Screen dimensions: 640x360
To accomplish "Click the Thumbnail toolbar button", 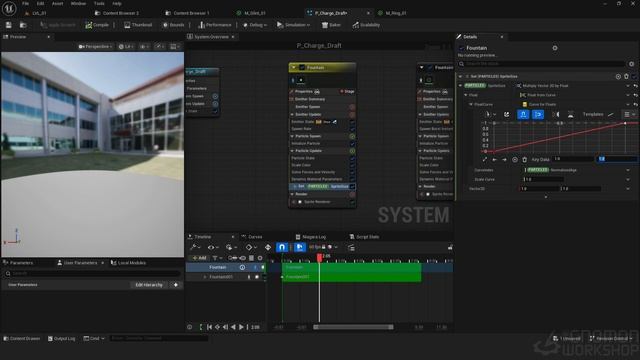I will point(138,25).
